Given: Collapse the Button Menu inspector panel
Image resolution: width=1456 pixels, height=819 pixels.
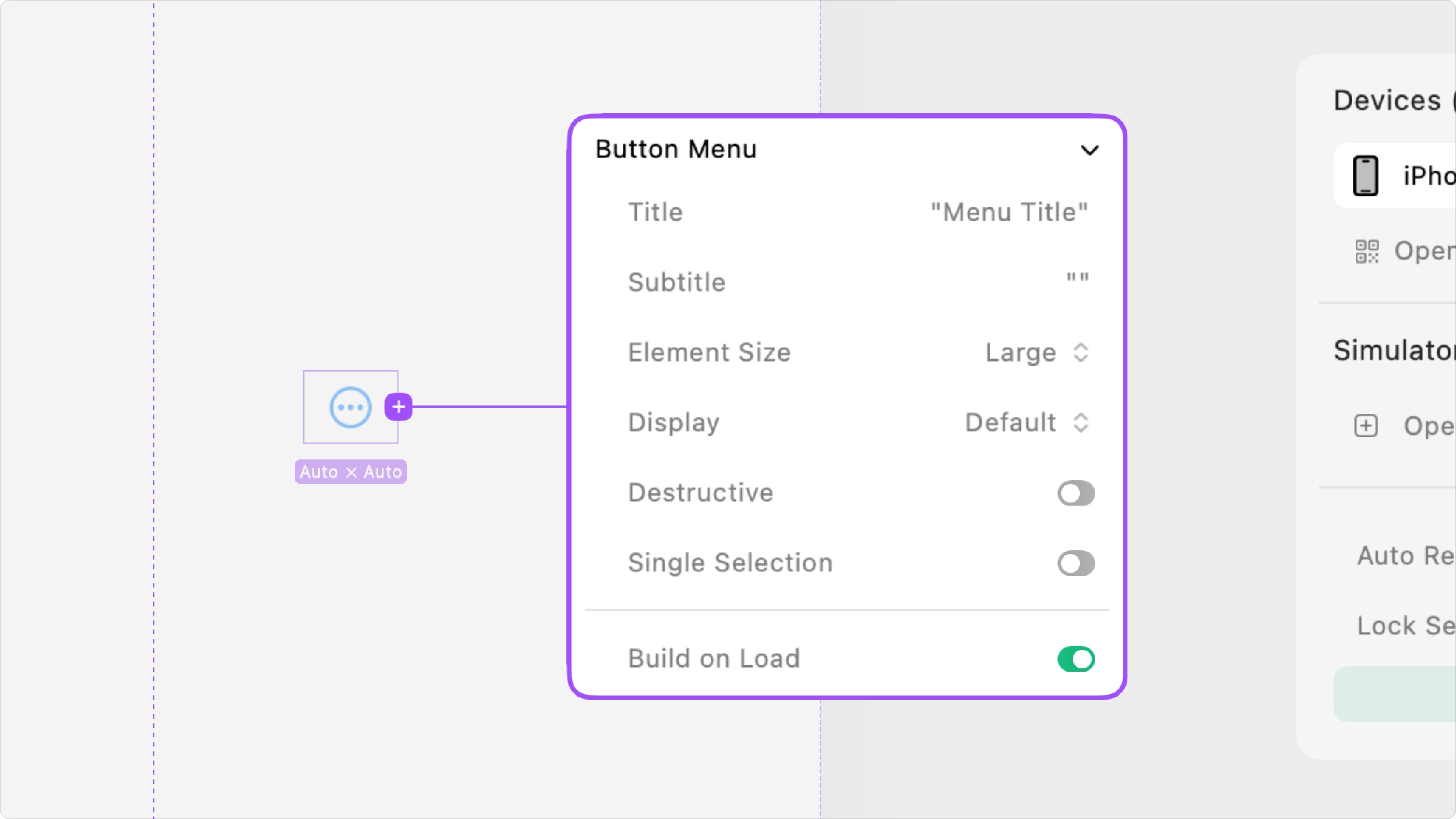Looking at the screenshot, I should pyautogui.click(x=1090, y=150).
